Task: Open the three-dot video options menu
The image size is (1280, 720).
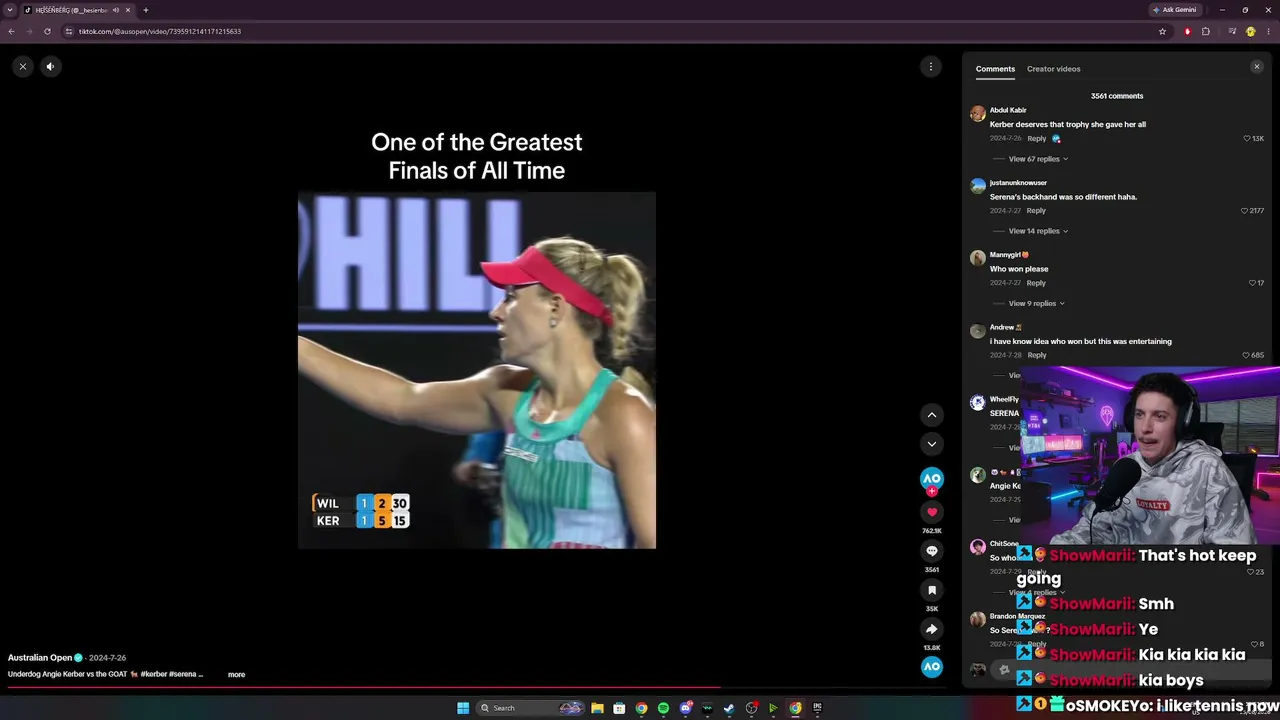Action: 931,67
